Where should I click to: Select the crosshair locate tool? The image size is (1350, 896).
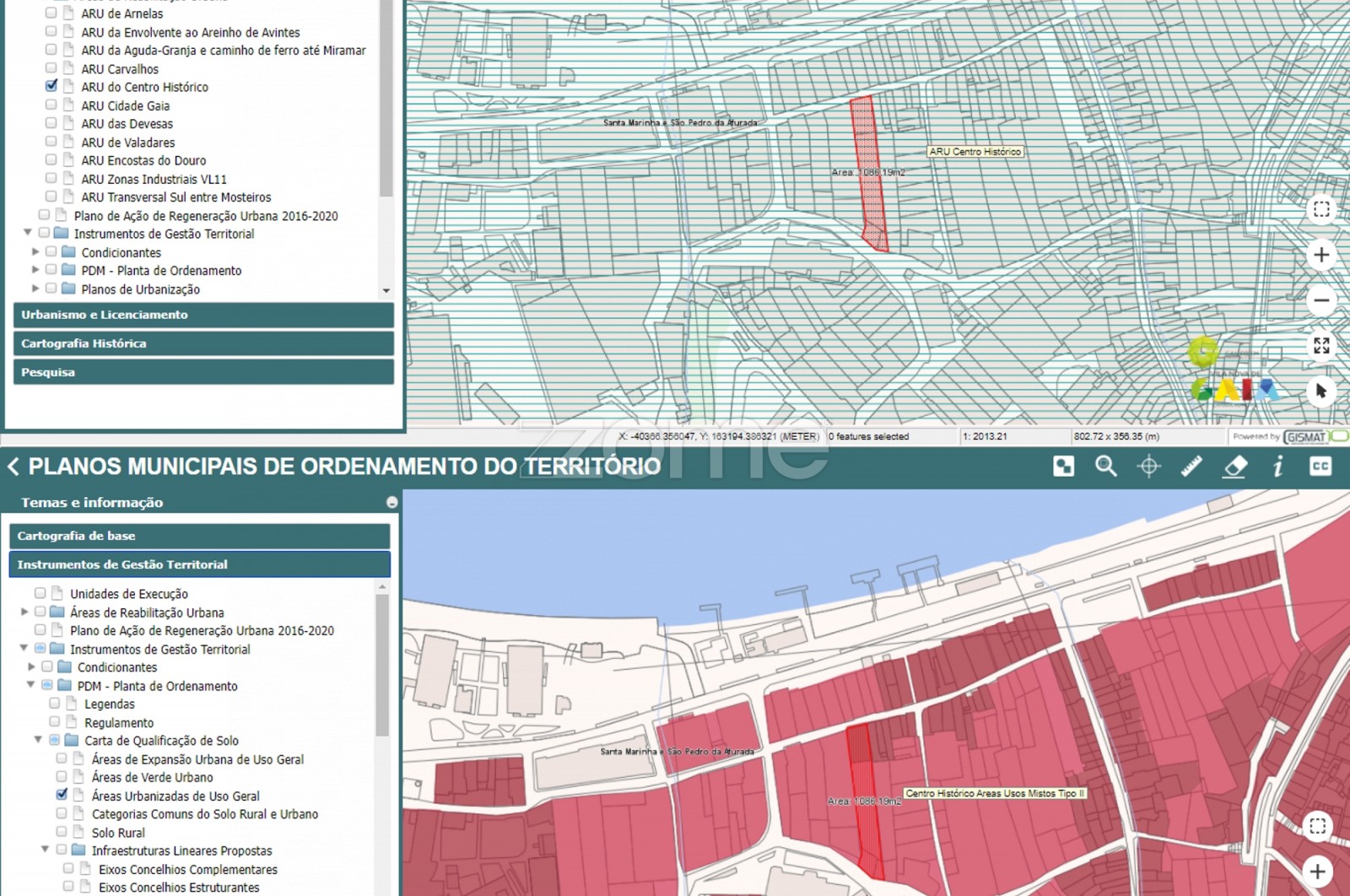pos(1148,466)
